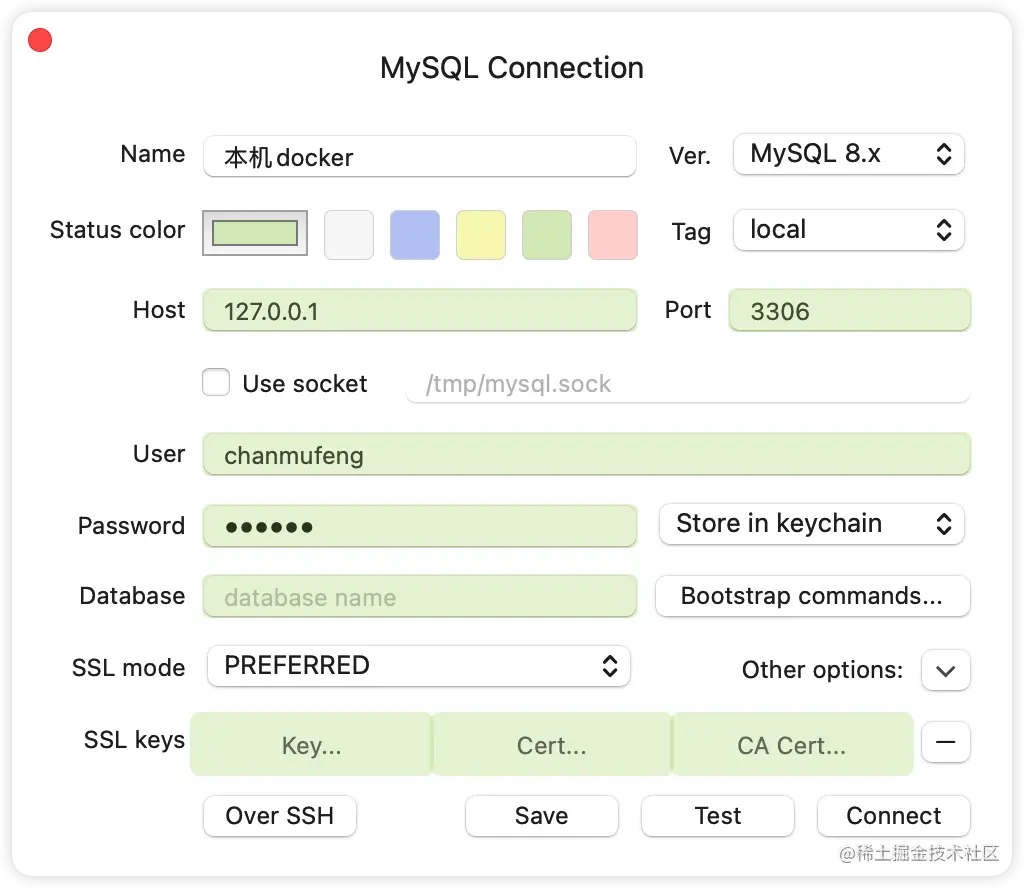Expand Other options chevron
1024x888 pixels.
coord(946,670)
